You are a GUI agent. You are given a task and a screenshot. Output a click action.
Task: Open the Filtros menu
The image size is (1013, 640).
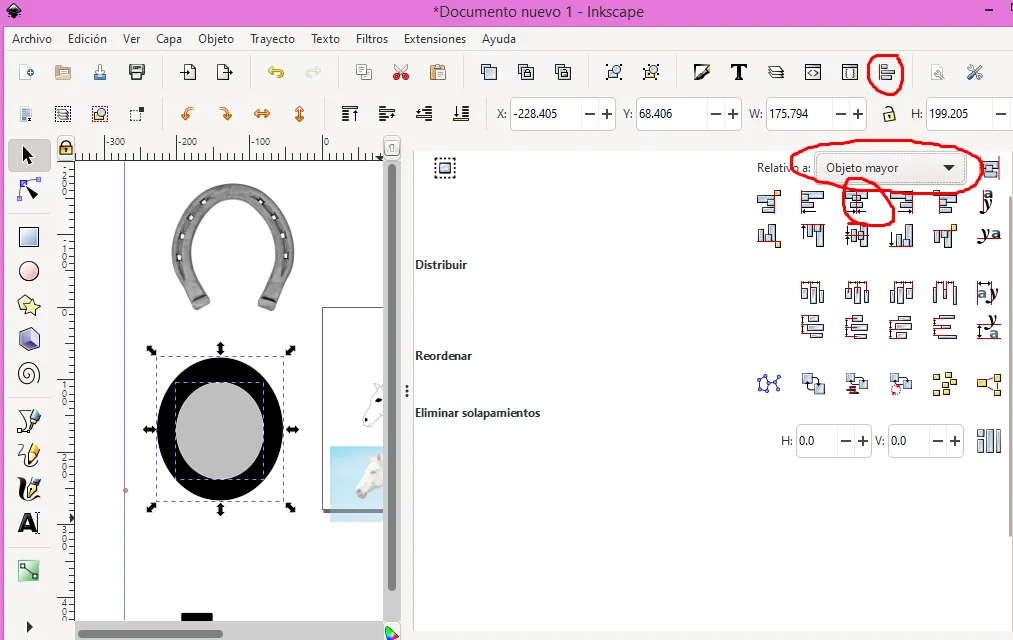point(372,39)
